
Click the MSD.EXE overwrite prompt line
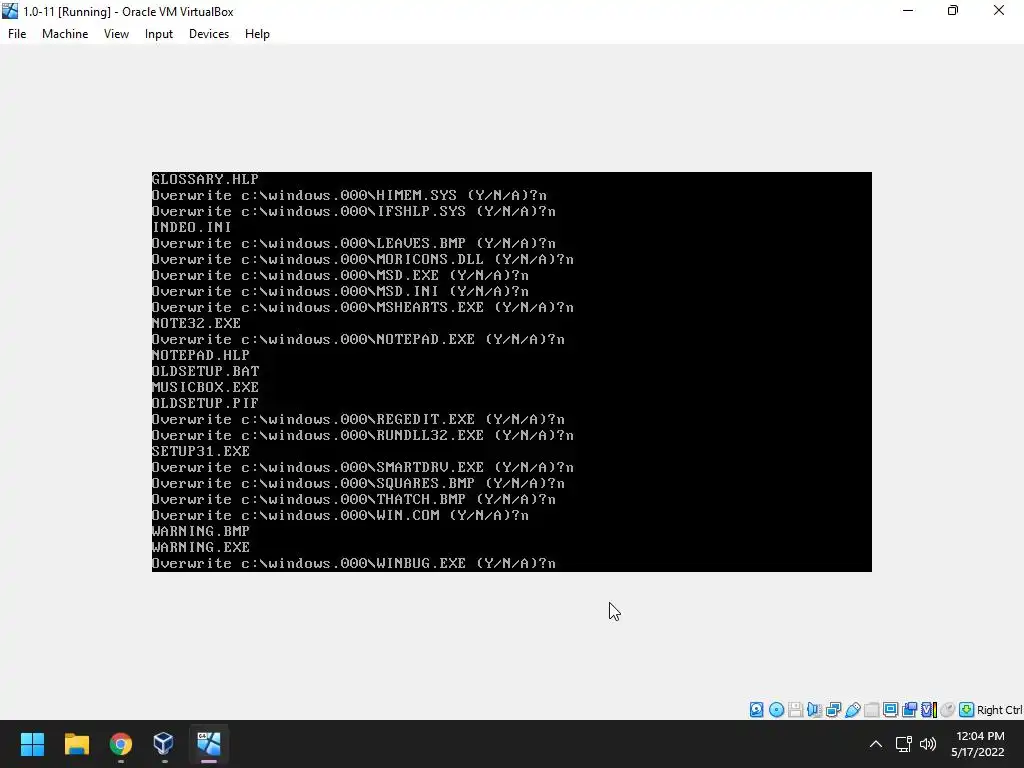click(x=340, y=275)
